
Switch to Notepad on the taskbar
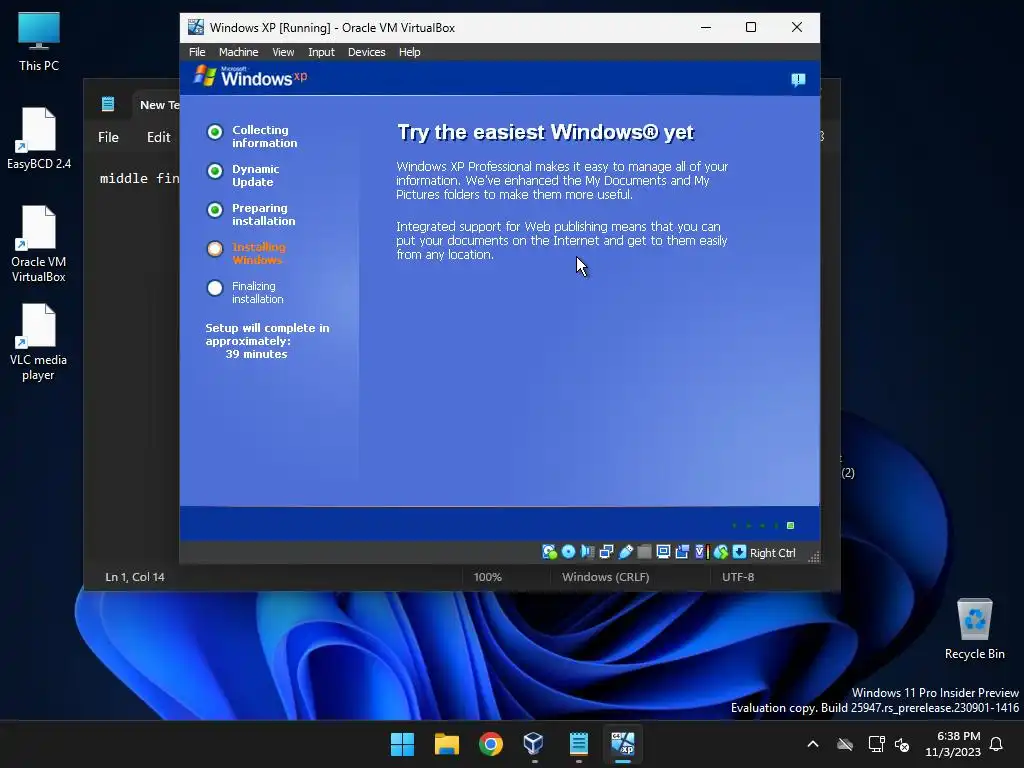point(579,744)
